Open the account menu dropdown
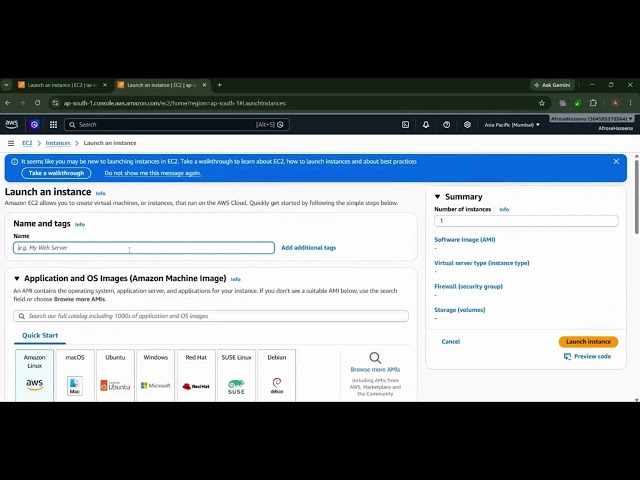The width and height of the screenshot is (640, 480). [591, 119]
